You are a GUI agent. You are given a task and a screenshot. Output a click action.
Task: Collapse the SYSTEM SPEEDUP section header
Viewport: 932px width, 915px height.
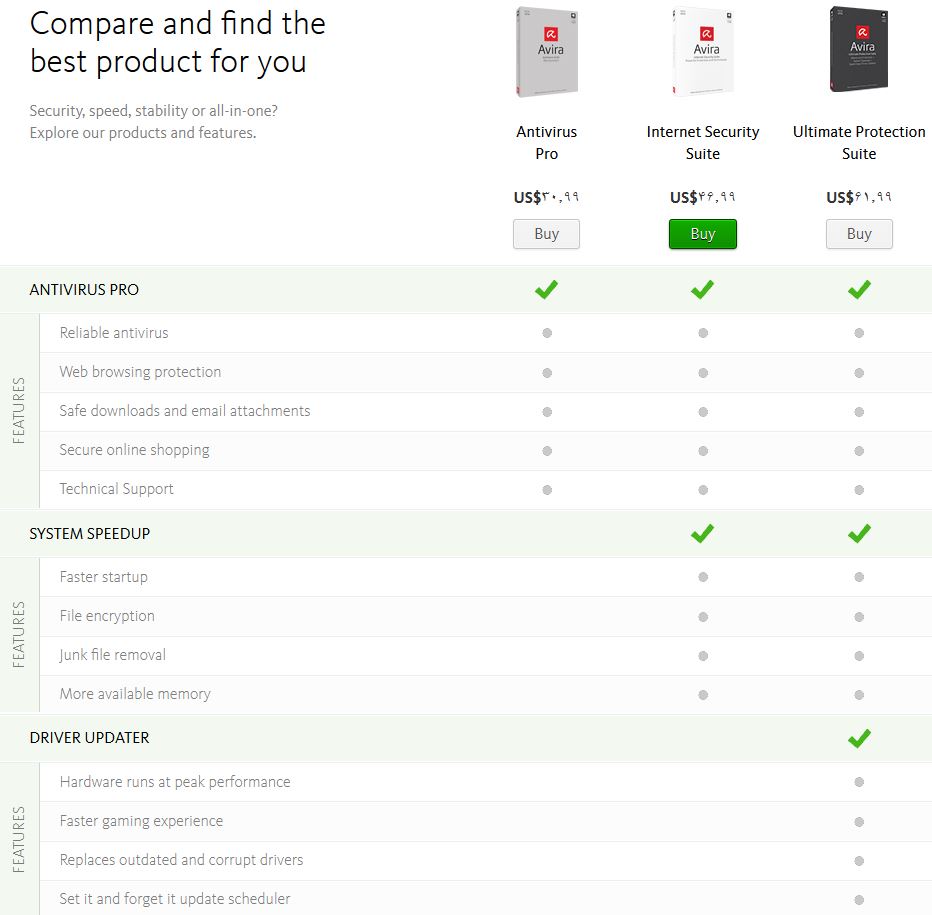point(90,534)
